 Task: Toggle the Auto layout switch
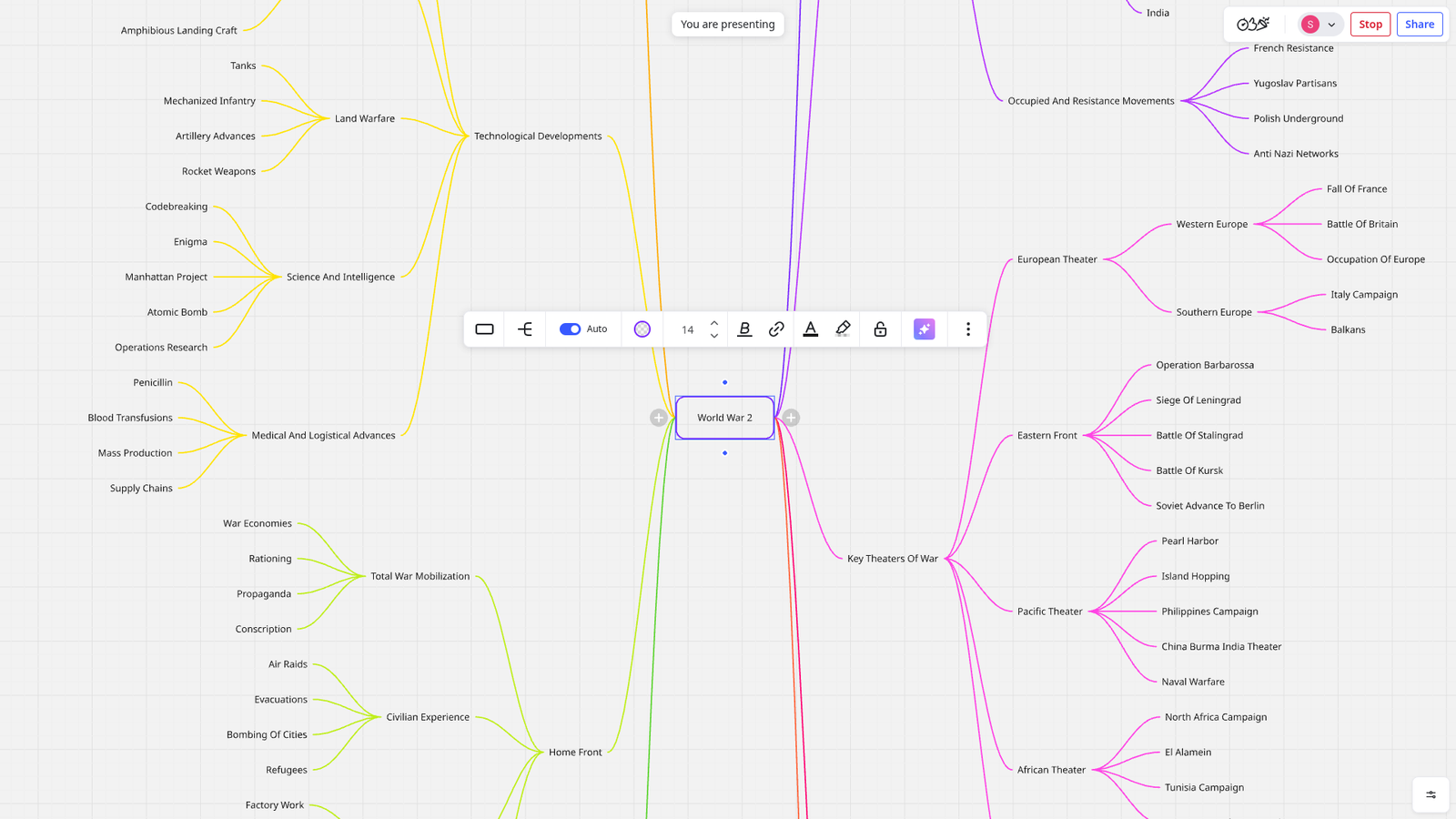coord(570,329)
